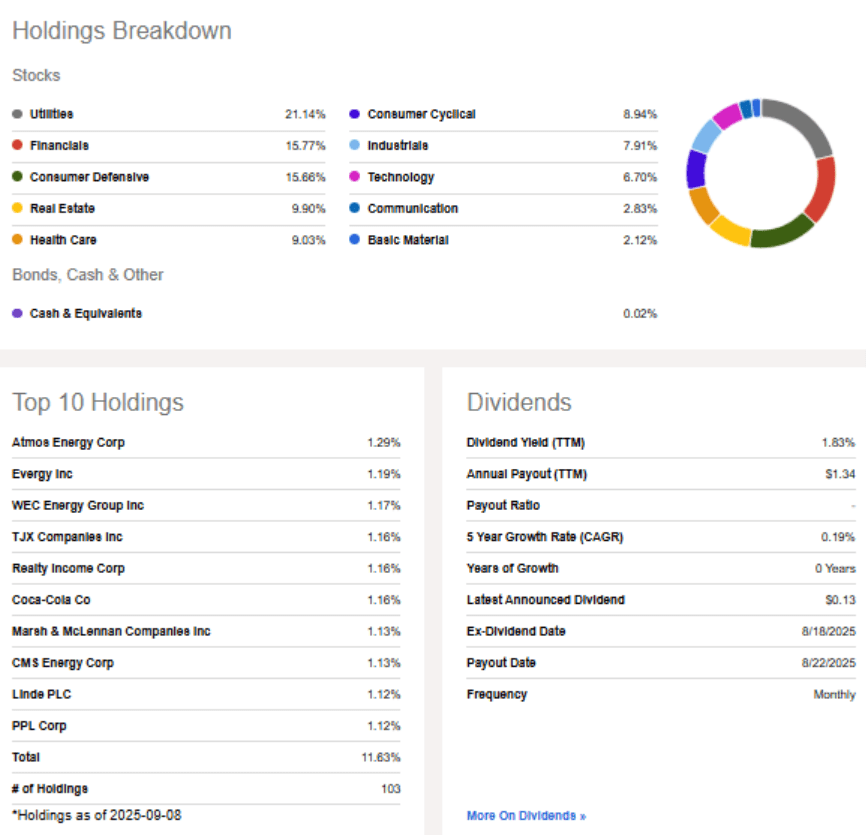Select the magenta Technology bullet icon
Image resolution: width=867 pixels, height=835 pixels.
(x=353, y=176)
